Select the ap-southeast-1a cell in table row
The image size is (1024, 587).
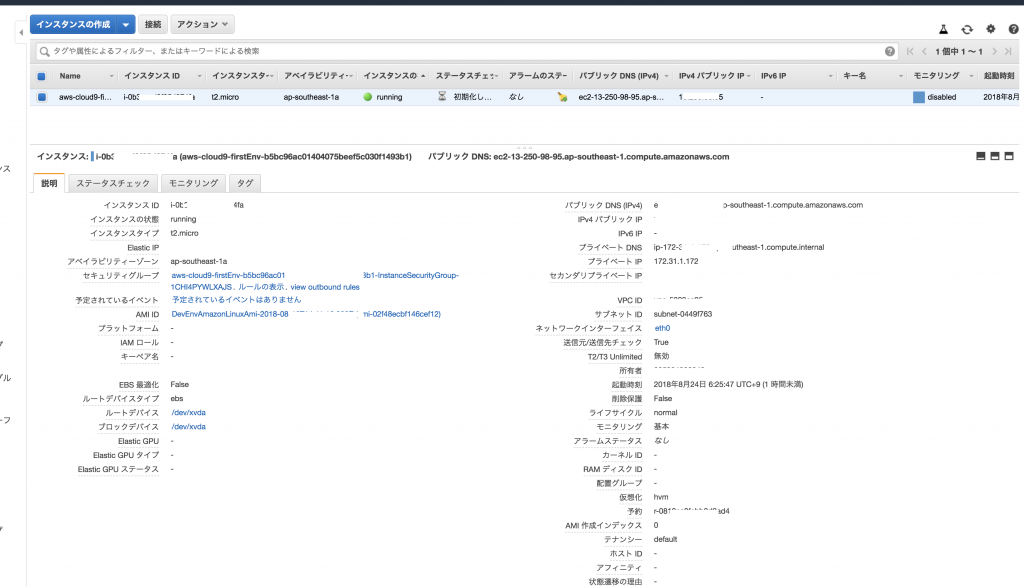[312, 97]
